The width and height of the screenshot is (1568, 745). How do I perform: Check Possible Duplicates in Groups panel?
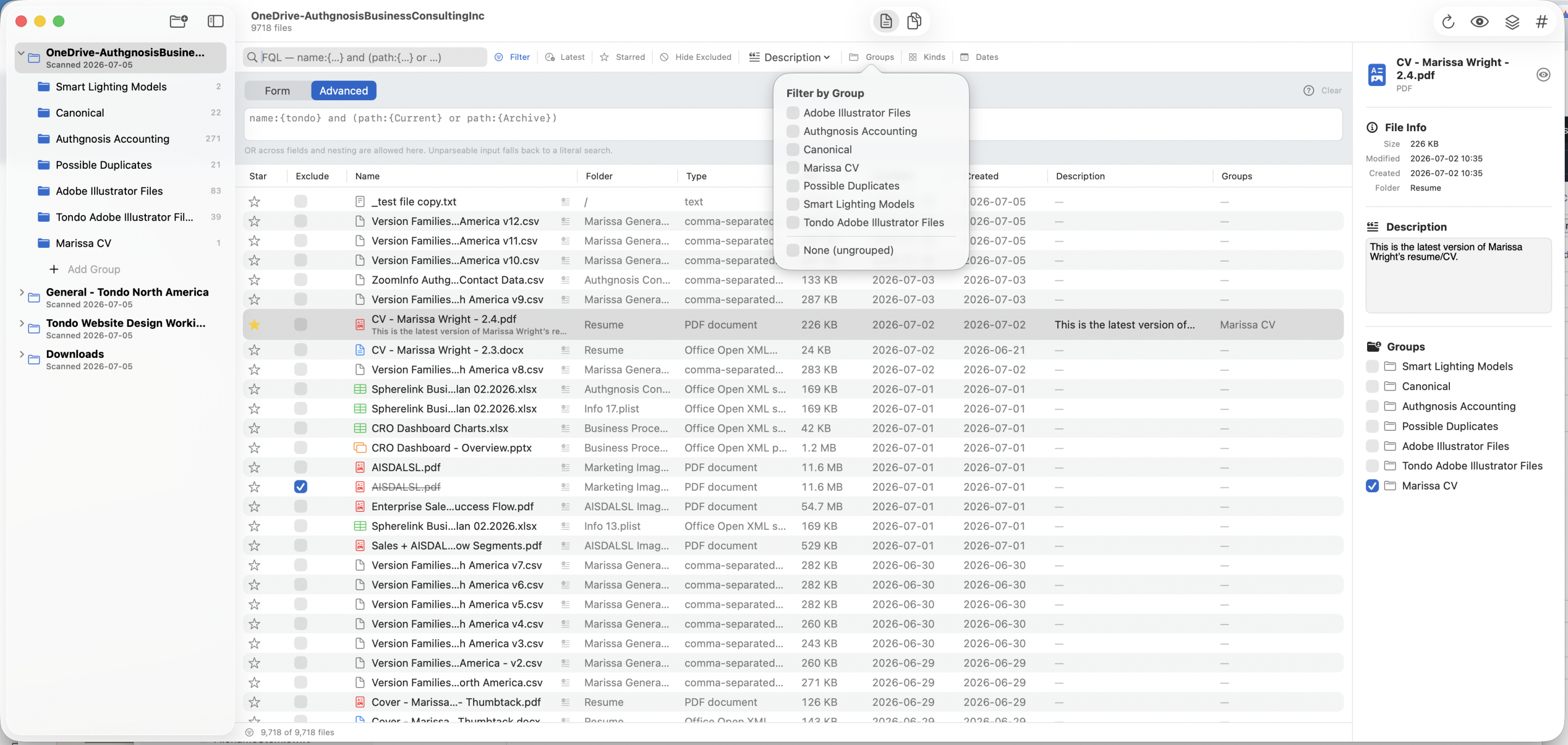[x=1372, y=426]
